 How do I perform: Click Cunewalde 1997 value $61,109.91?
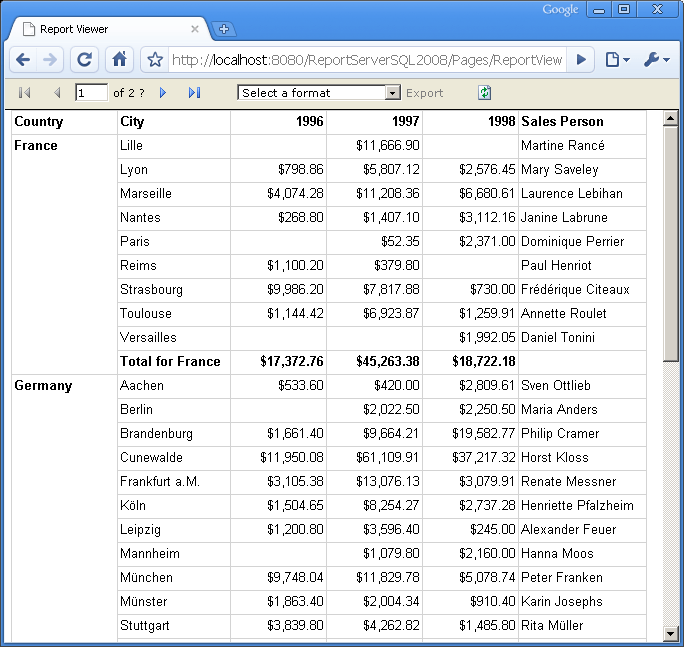coord(387,457)
